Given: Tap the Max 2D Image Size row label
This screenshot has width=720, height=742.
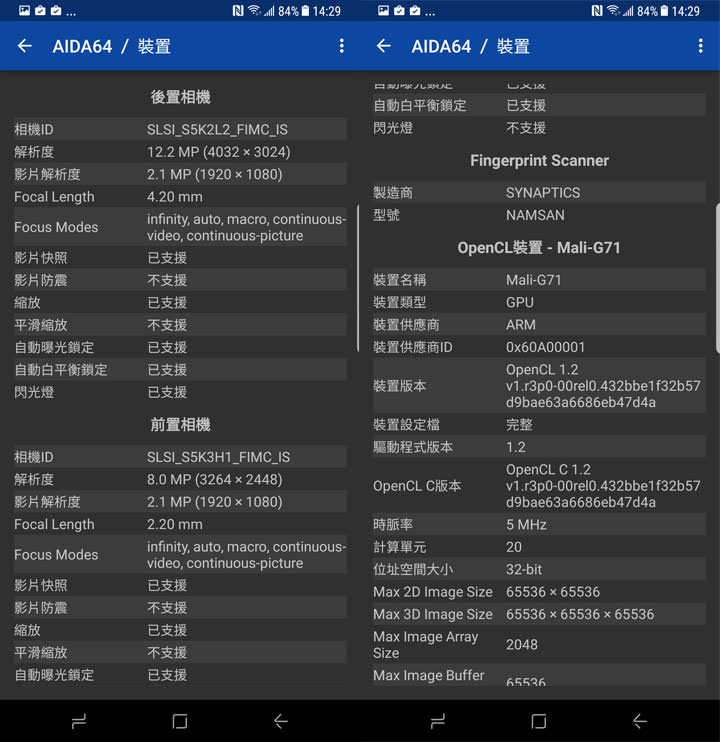Looking at the screenshot, I should 433,592.
